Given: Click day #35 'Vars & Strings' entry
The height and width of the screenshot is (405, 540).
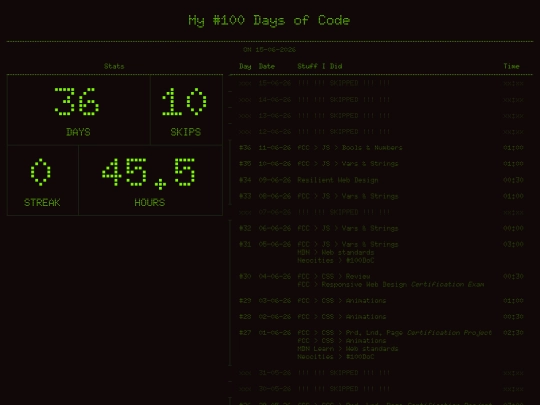Looking at the screenshot, I should pos(347,164).
